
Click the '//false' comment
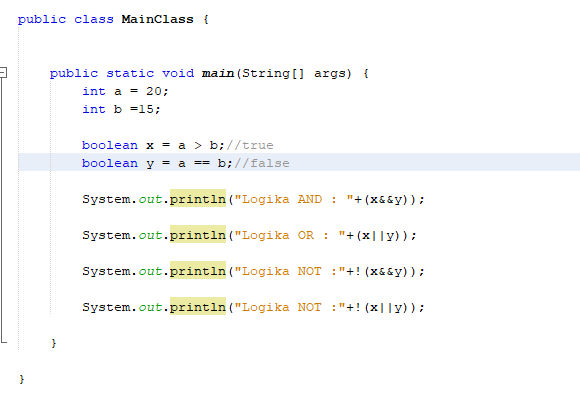[262, 163]
